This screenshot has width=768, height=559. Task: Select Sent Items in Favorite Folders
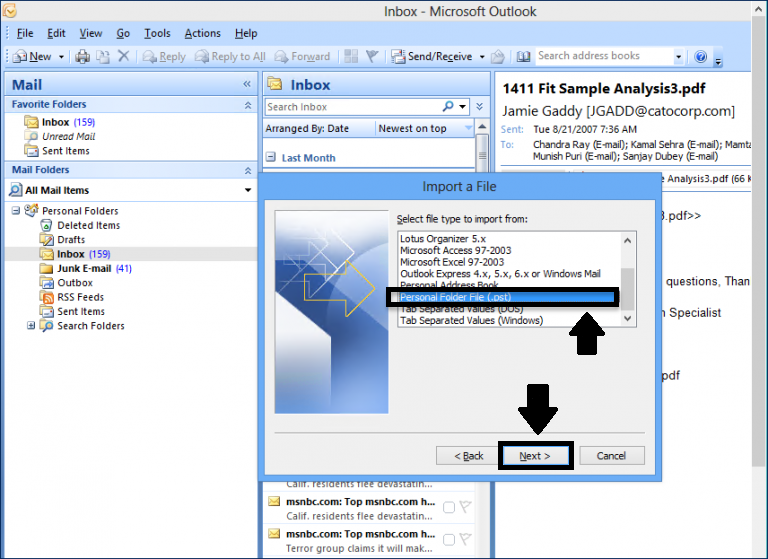[x=57, y=151]
